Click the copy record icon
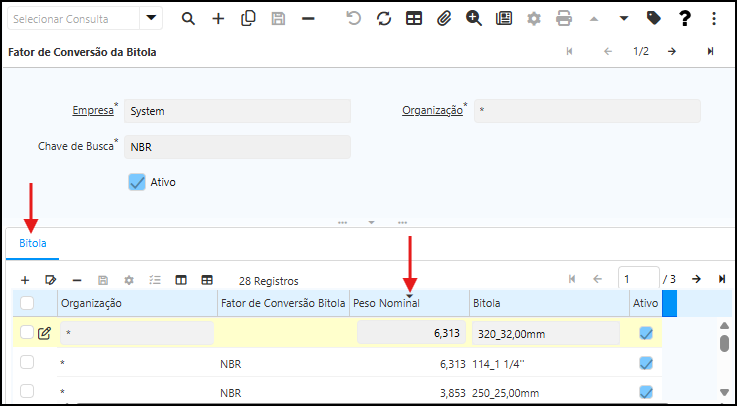Image resolution: width=737 pixels, height=406 pixels. [x=249, y=19]
